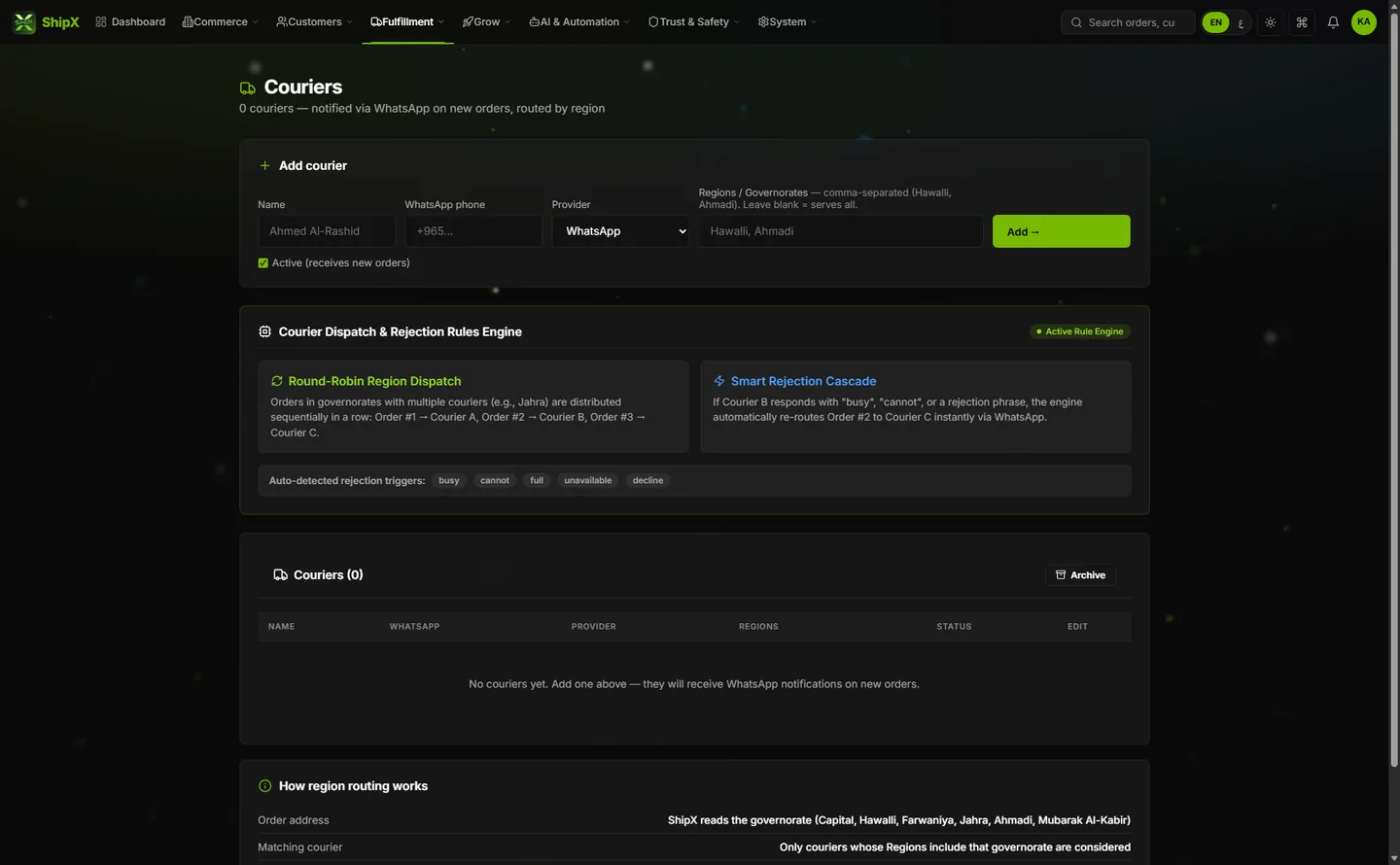Click the magnifier icon in search box
Viewport: 1400px width, 865px height.
(x=1076, y=22)
